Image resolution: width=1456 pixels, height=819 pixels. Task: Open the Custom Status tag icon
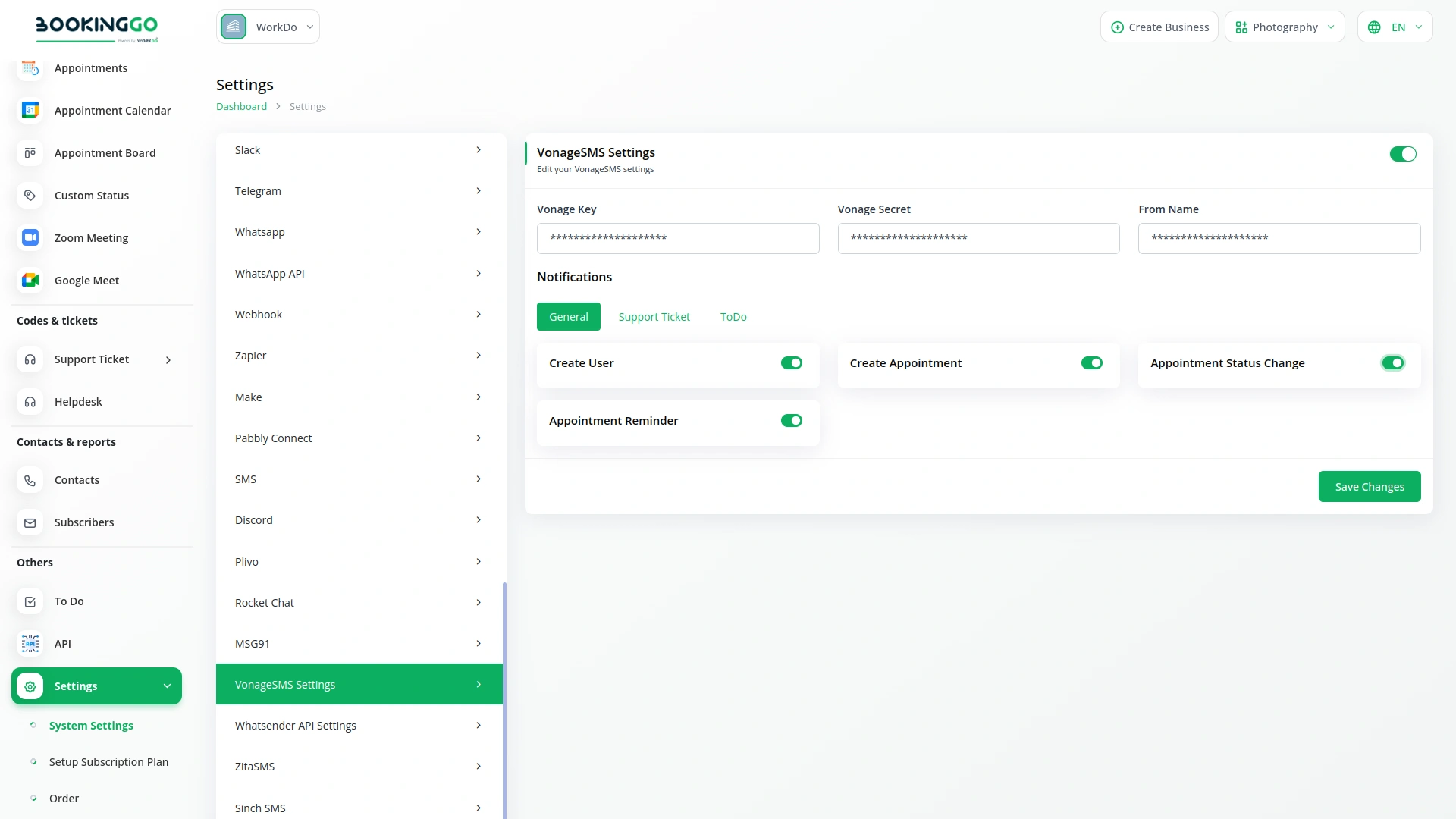30,196
